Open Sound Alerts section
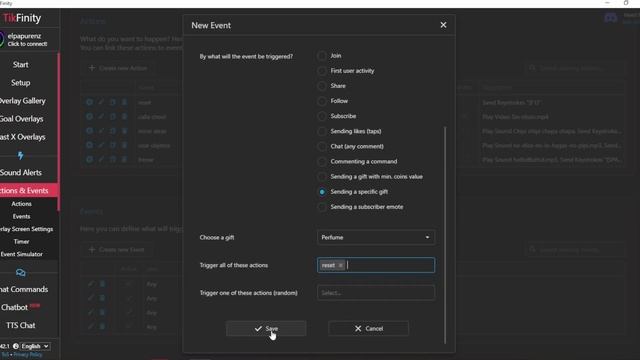 [21, 172]
